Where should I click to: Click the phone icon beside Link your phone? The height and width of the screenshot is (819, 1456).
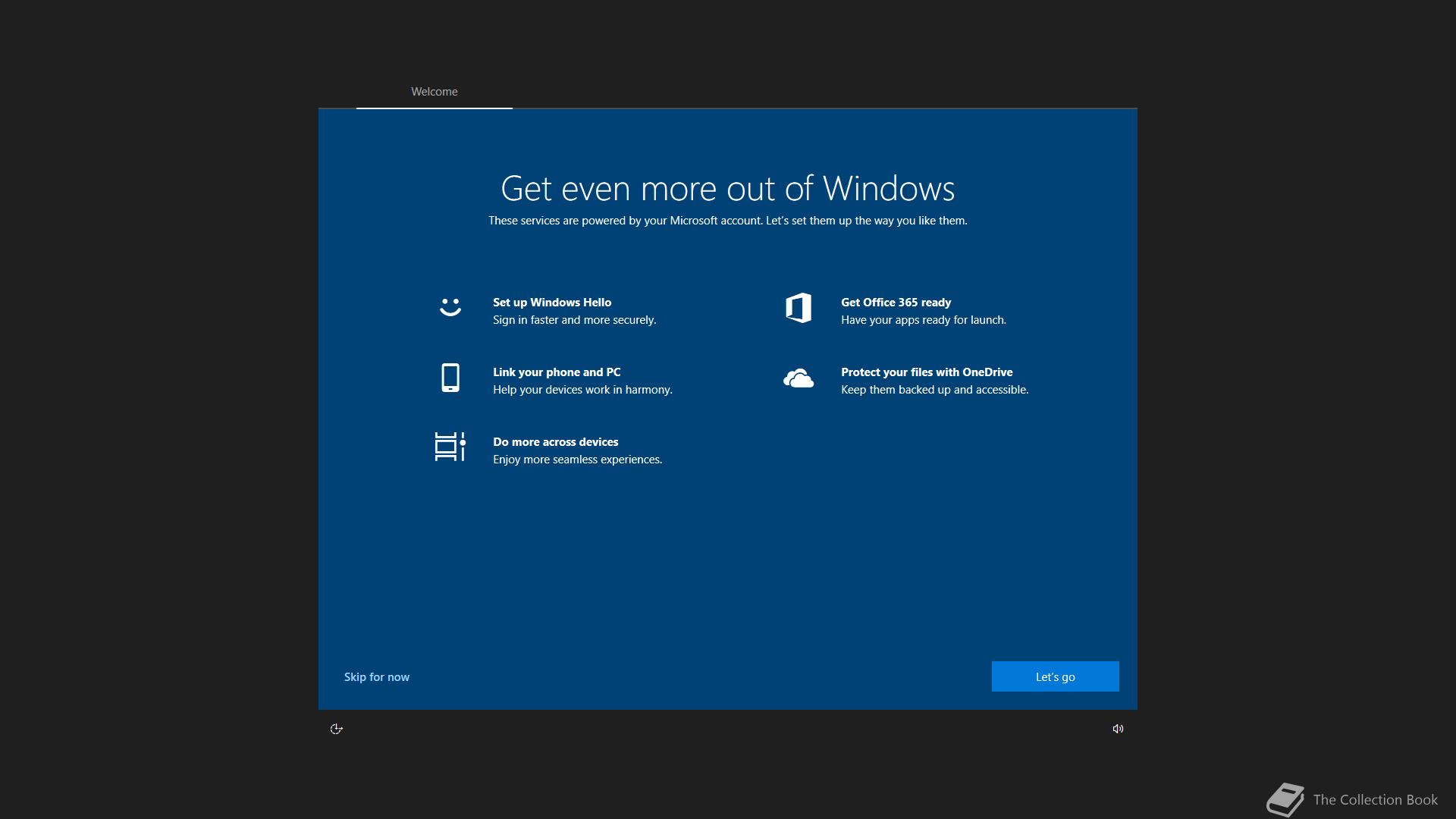(x=450, y=378)
